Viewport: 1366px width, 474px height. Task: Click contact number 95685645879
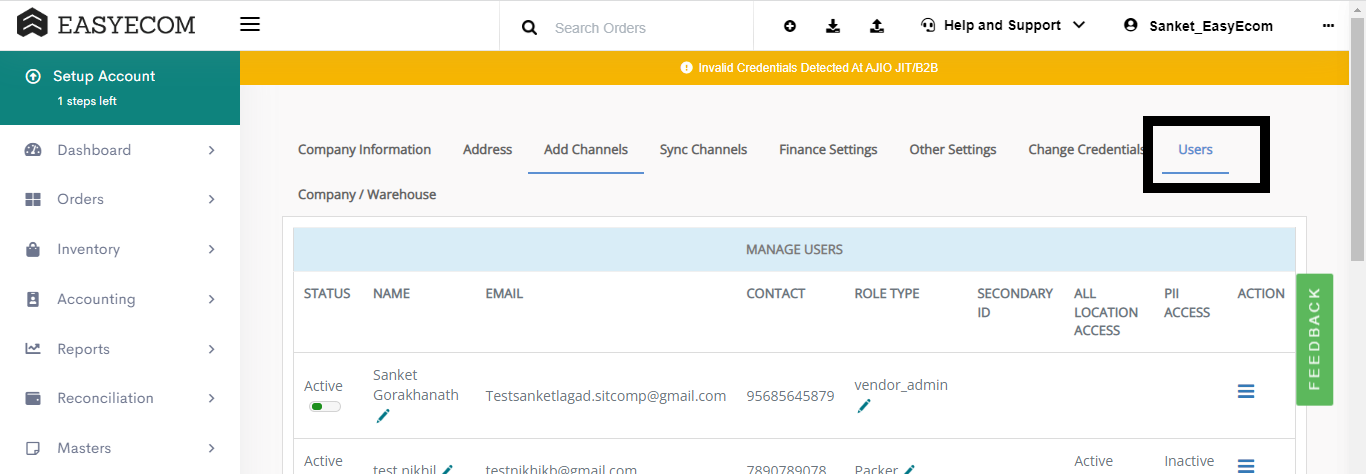click(x=790, y=396)
